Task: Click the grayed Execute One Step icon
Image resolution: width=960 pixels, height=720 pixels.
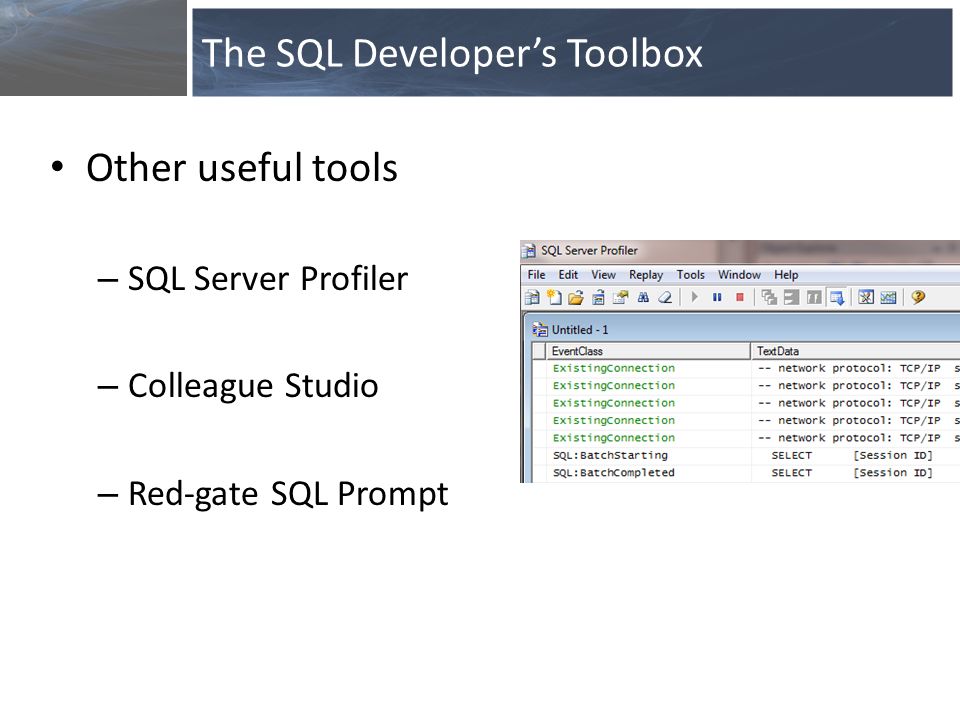Action: point(769,298)
